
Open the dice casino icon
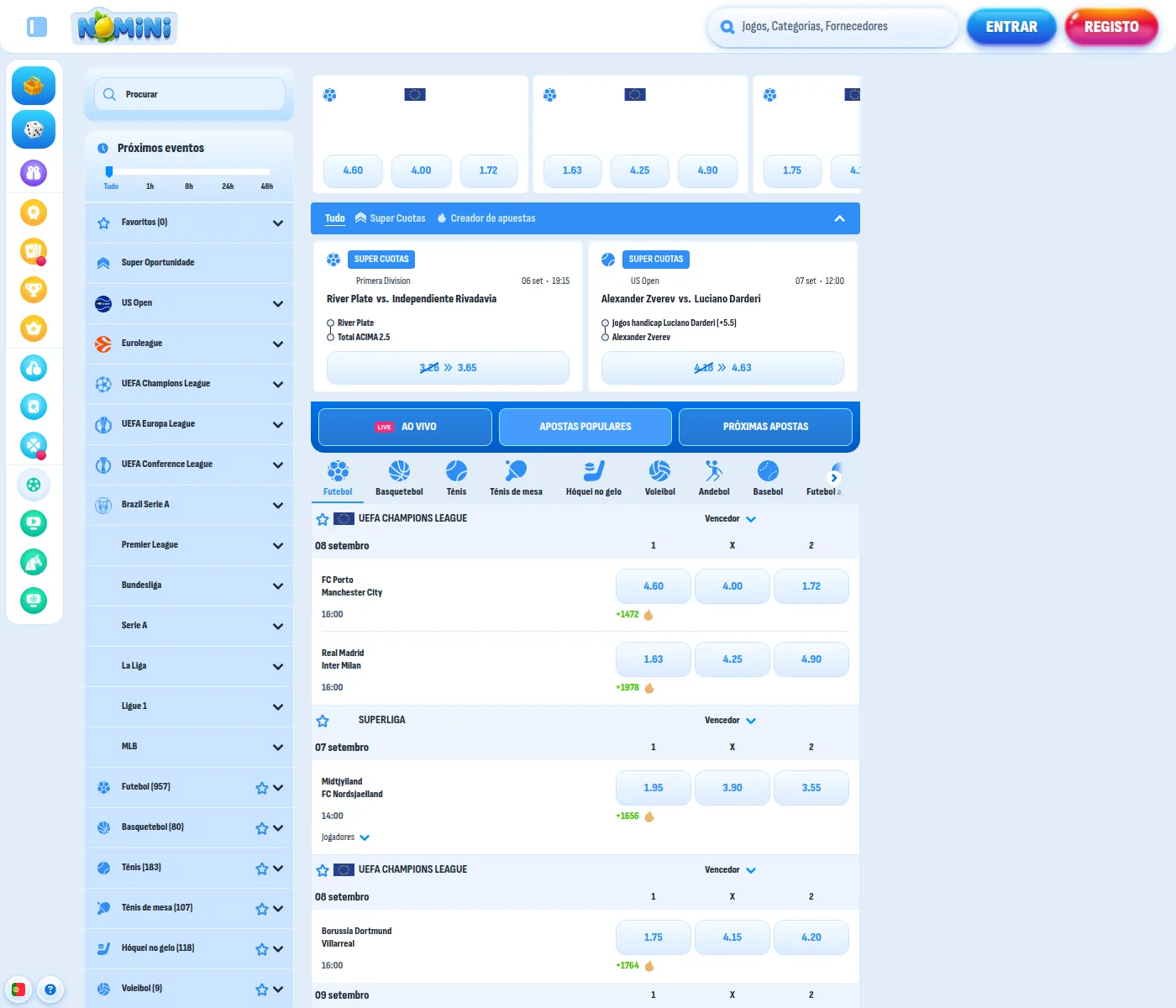[x=34, y=129]
